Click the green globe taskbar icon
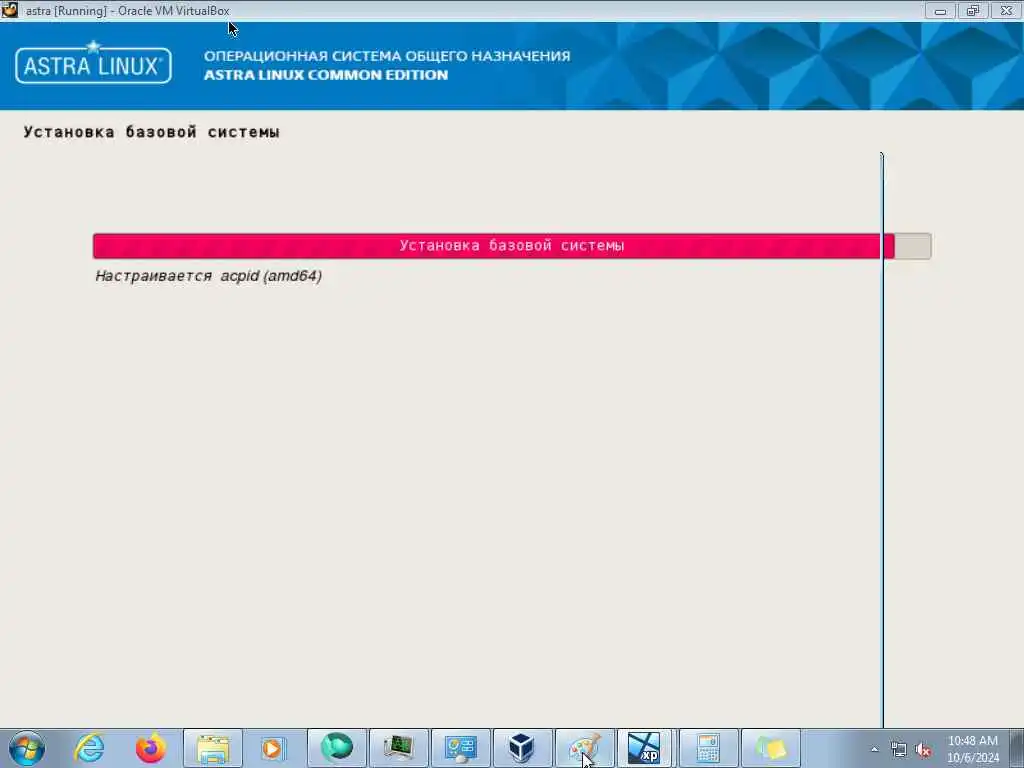Screen dimensions: 1024x768 click(x=336, y=748)
